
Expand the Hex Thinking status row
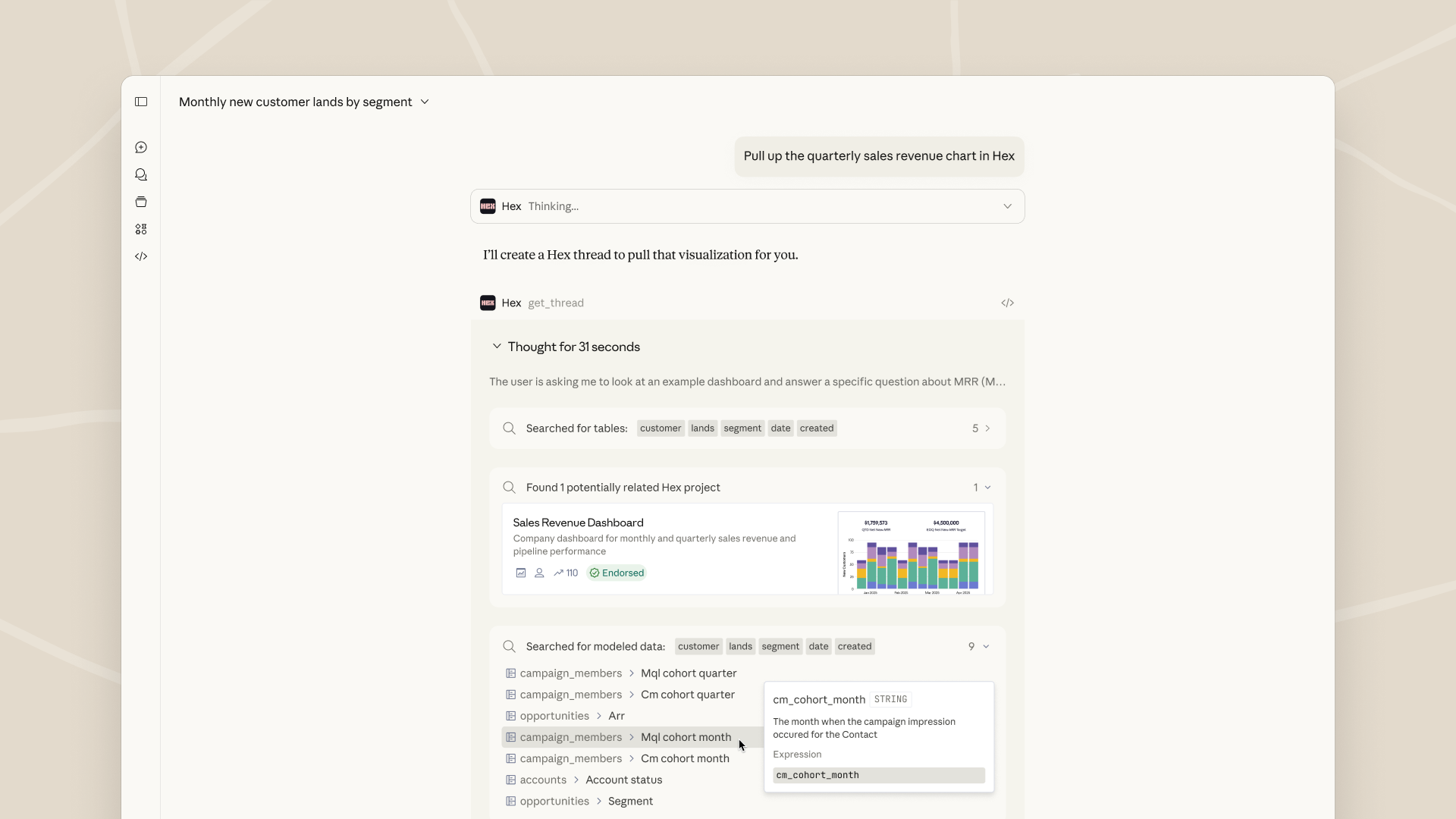tap(1007, 206)
